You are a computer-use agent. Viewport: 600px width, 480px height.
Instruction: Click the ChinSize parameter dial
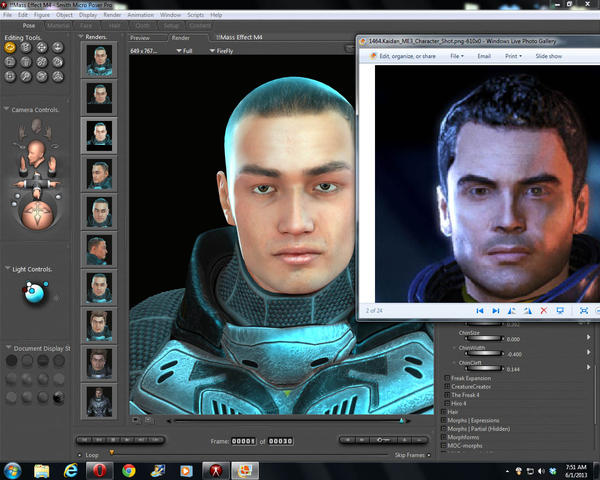[484, 338]
